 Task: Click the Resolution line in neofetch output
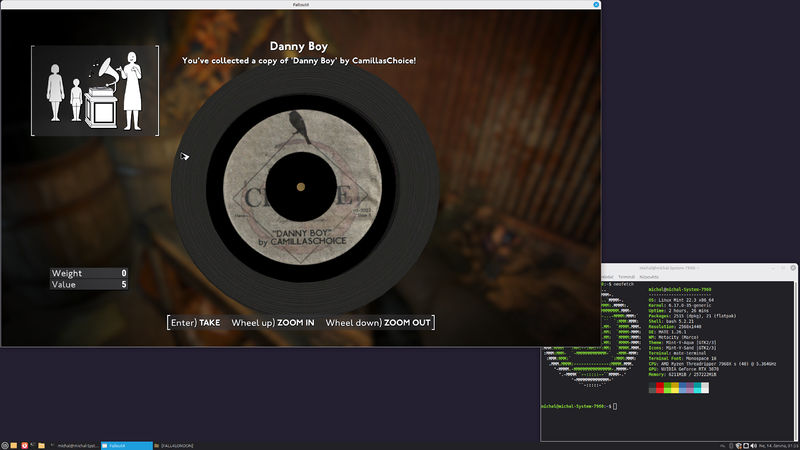675,327
